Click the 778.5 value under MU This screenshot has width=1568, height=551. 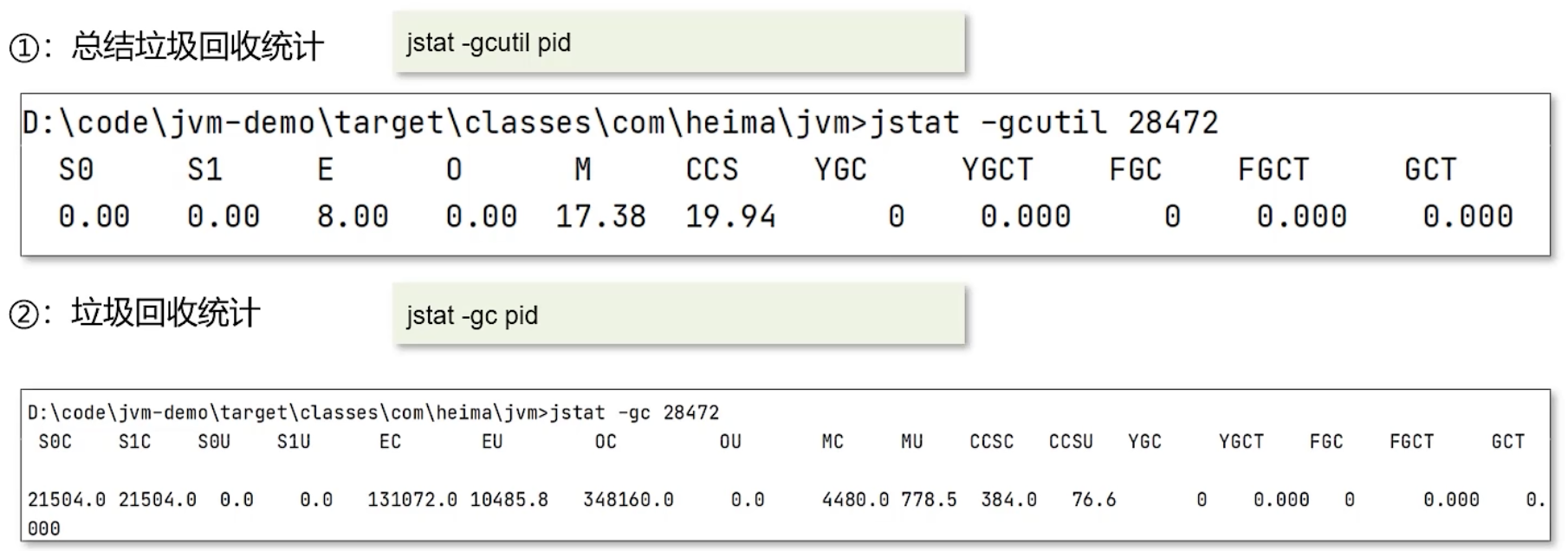929,500
